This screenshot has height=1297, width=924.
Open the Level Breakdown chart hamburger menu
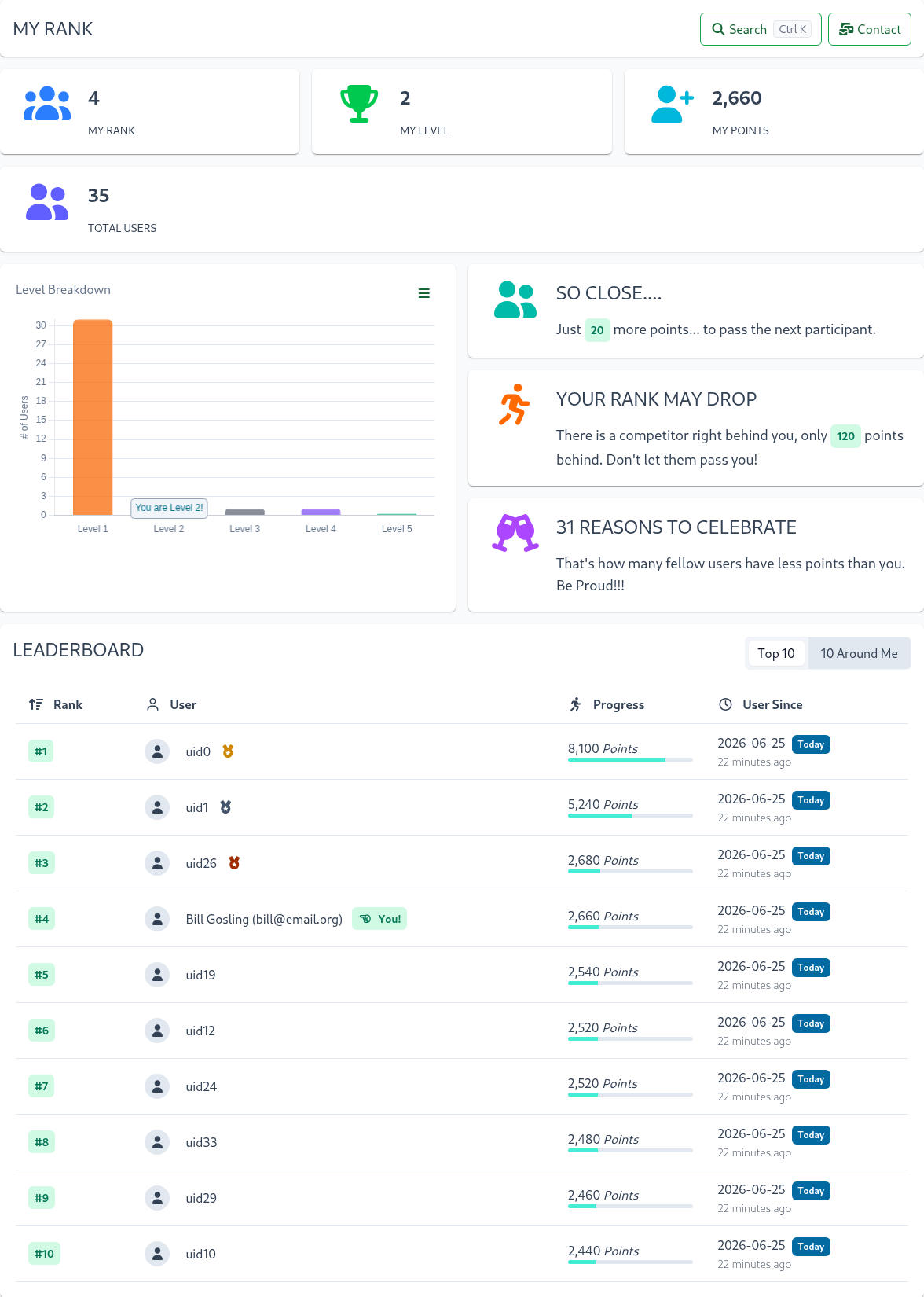[x=423, y=293]
